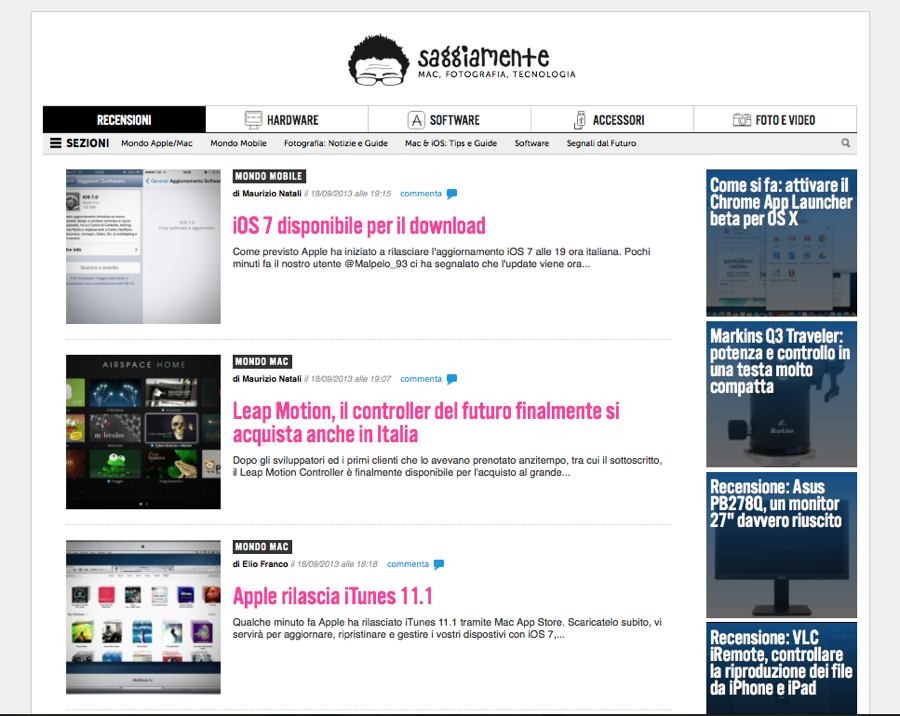Switch to the Software tab
The width and height of the screenshot is (900, 716).
pyautogui.click(x=449, y=119)
